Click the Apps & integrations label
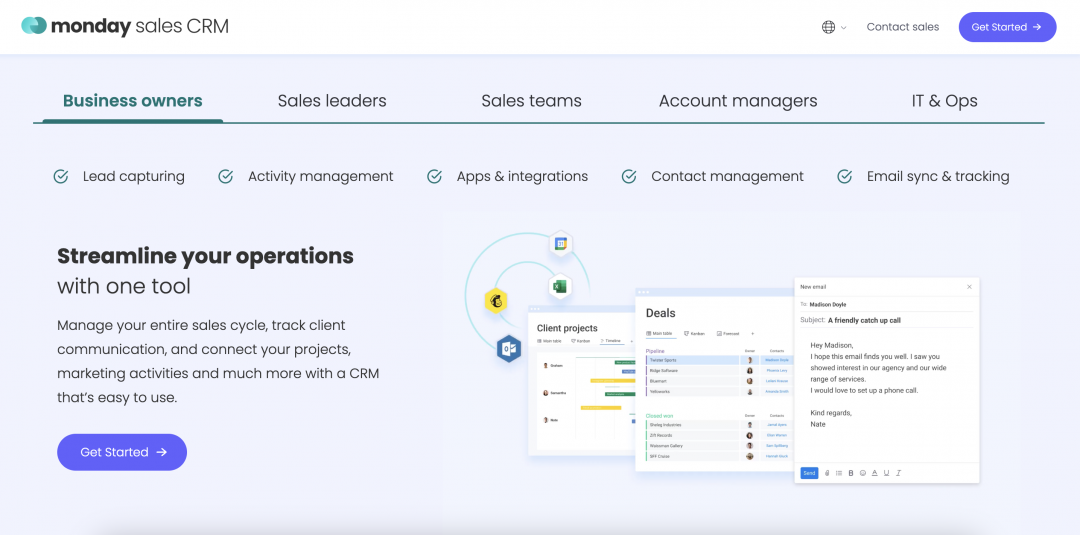1080x535 pixels. 522,176
